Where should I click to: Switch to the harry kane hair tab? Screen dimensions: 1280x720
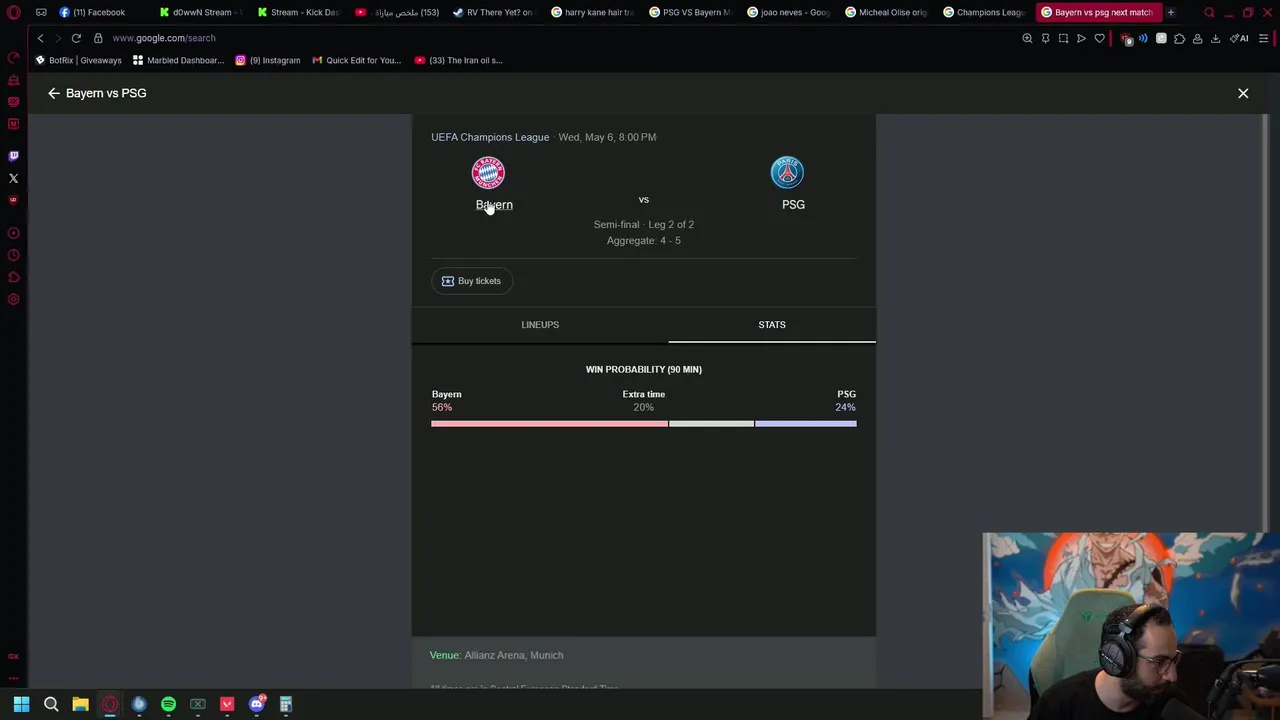[593, 12]
